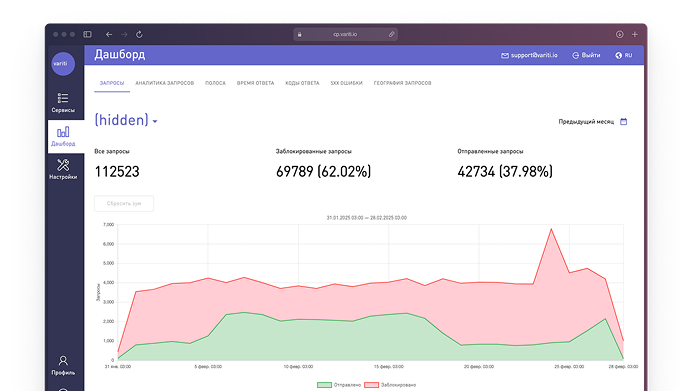The image size is (693, 391).
Task: Toggle the red Заблокировано legend swatch
Action: point(371,385)
